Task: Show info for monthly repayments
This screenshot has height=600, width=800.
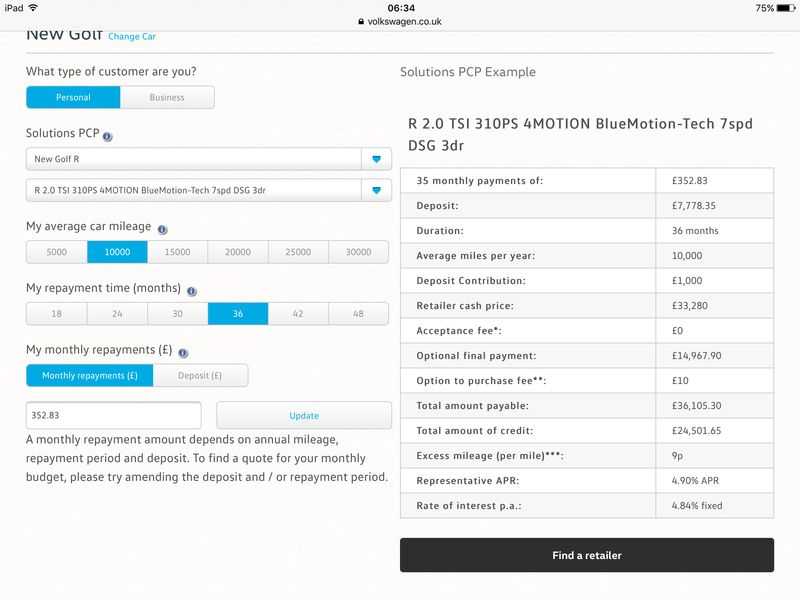Action: point(183,353)
